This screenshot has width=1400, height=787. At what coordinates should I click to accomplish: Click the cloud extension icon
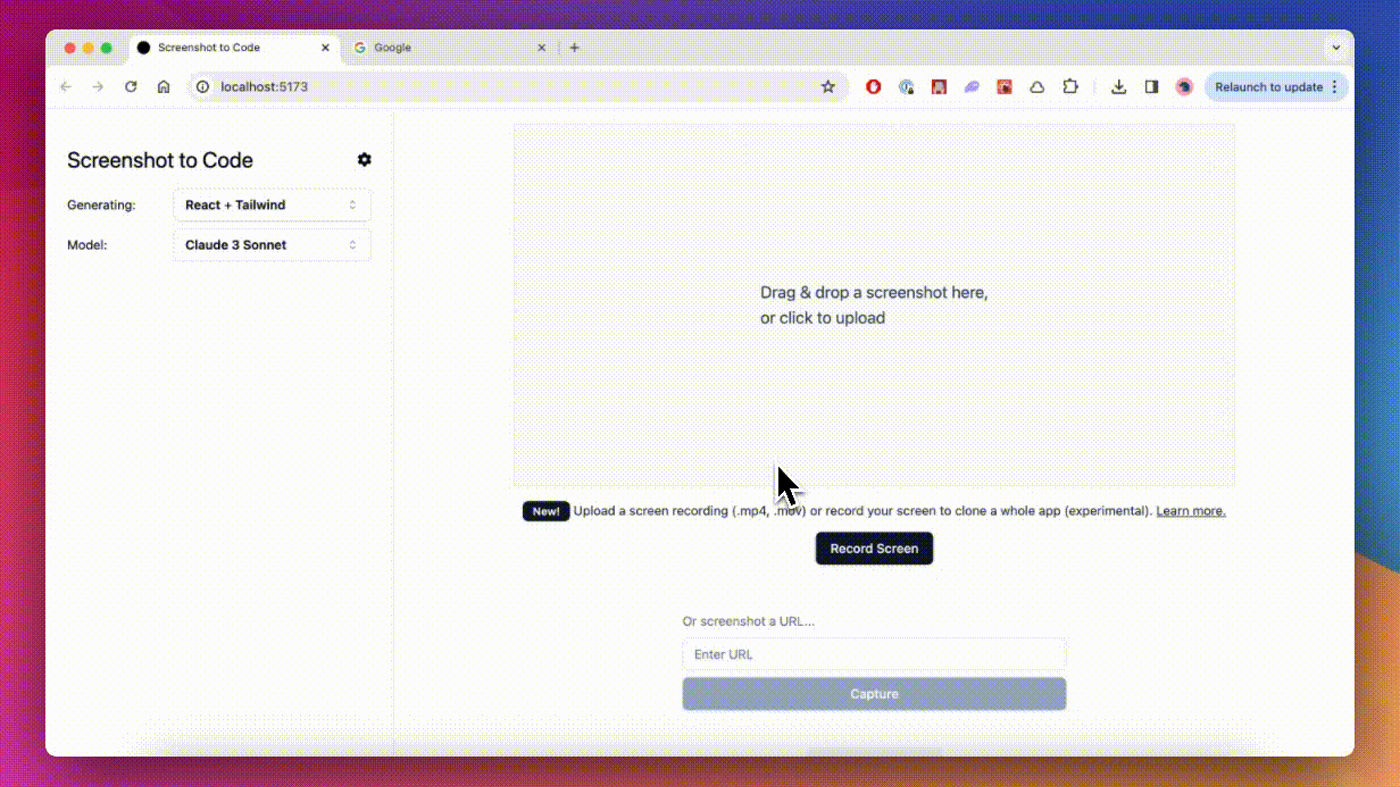coord(1037,87)
